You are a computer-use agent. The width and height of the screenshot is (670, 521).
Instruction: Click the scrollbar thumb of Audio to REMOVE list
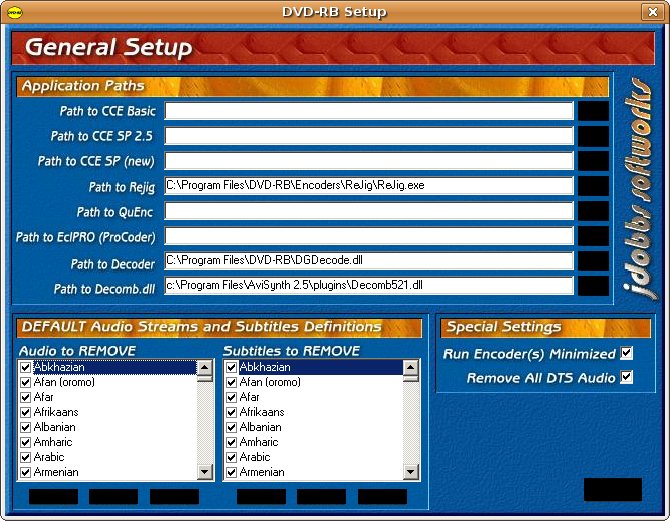[x=205, y=378]
